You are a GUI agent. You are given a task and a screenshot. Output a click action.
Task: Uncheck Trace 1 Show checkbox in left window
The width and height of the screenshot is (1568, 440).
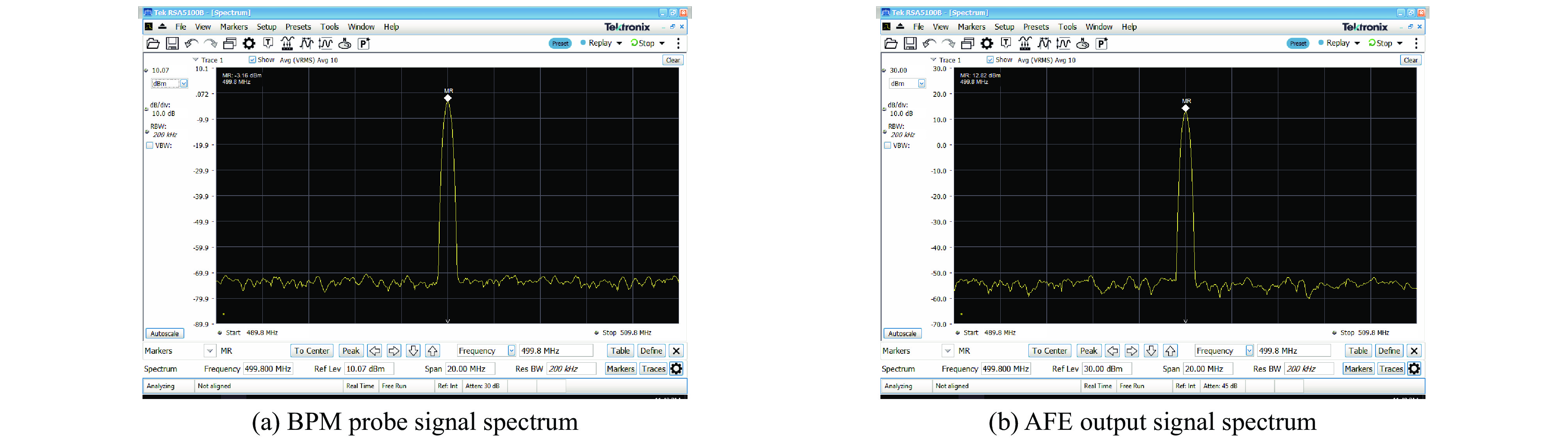[252, 60]
